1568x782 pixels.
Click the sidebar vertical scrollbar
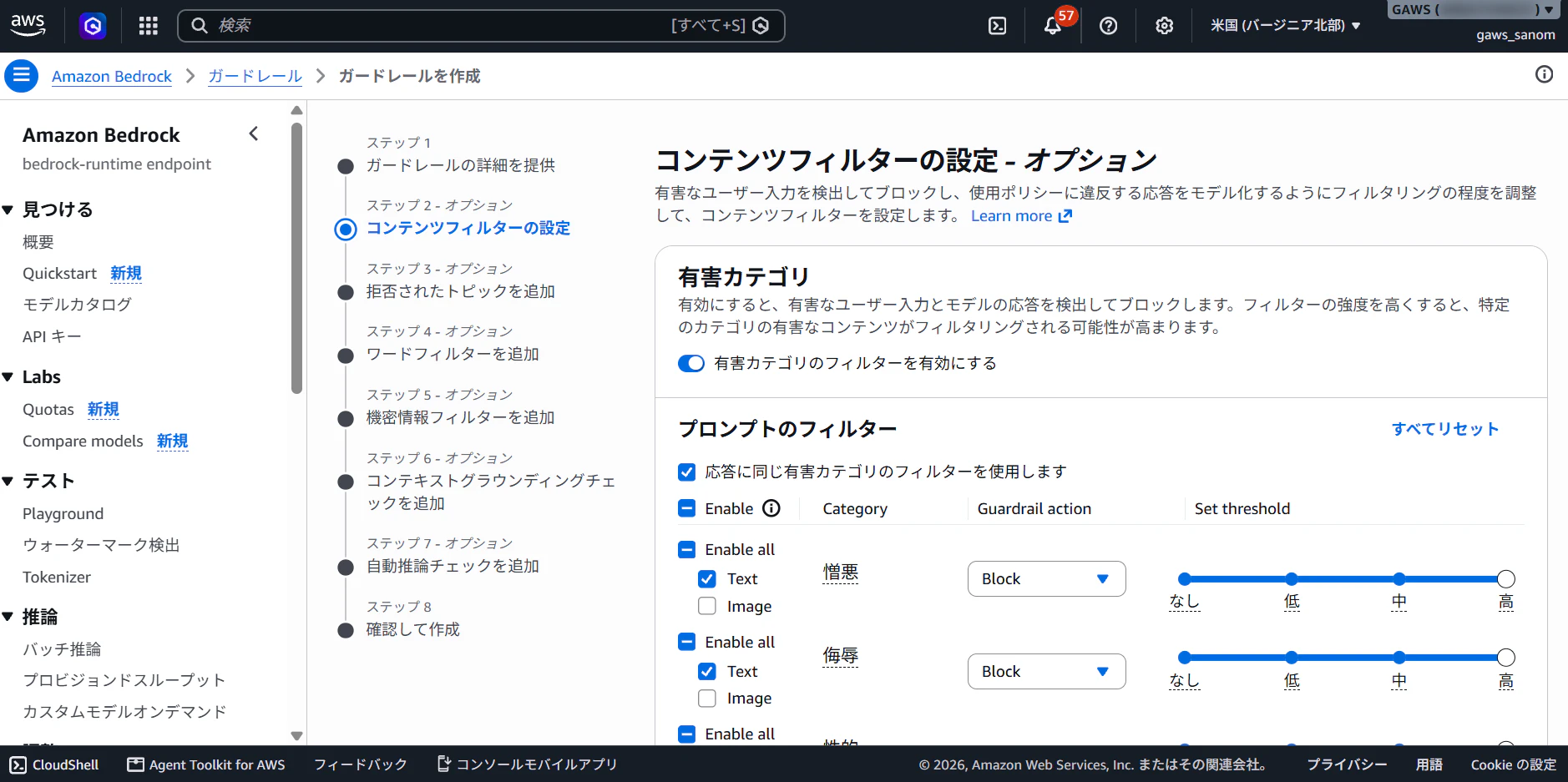(296, 258)
